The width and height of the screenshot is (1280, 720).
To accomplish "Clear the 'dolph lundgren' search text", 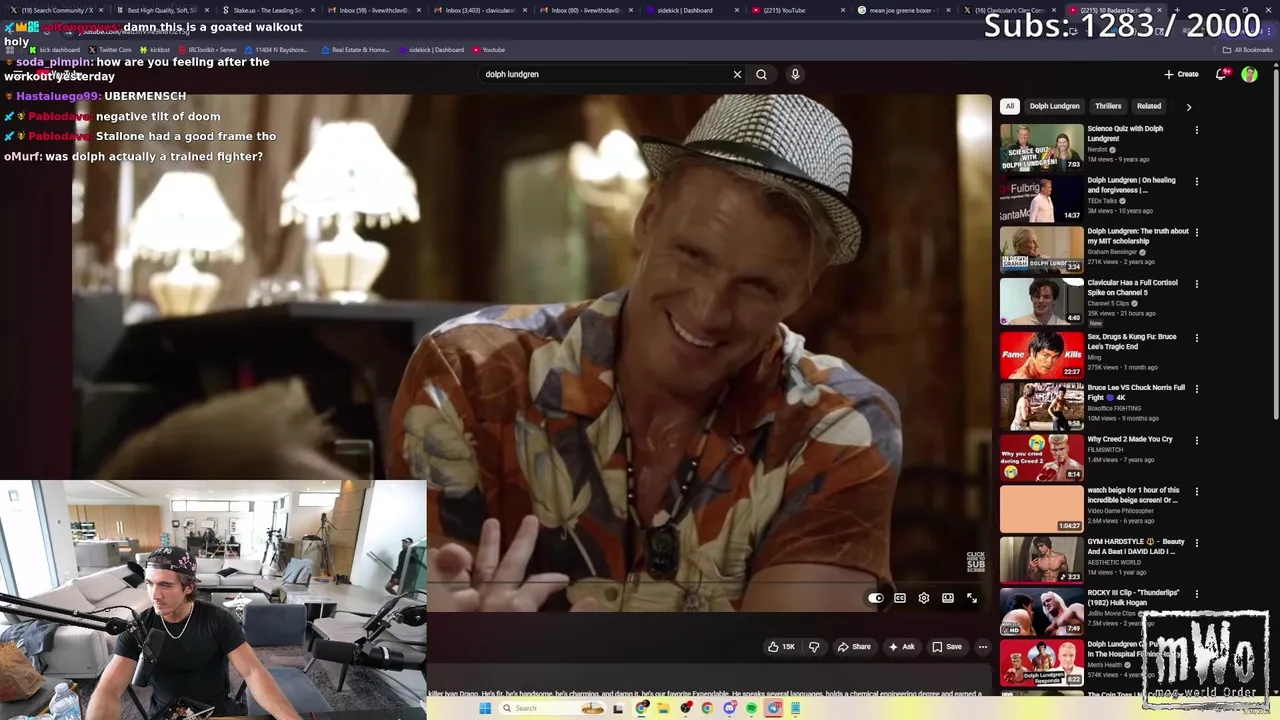I will tap(737, 74).
